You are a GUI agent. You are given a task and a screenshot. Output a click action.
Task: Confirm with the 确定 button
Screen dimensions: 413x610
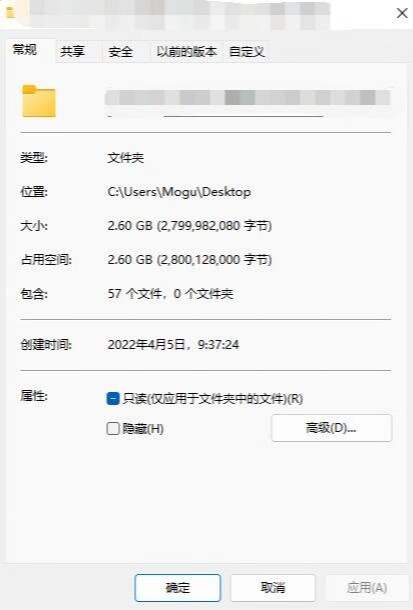tap(178, 587)
